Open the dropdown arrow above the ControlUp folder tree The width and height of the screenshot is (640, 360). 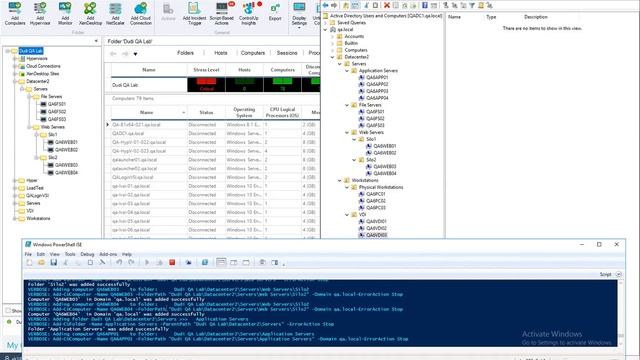pos(96,41)
